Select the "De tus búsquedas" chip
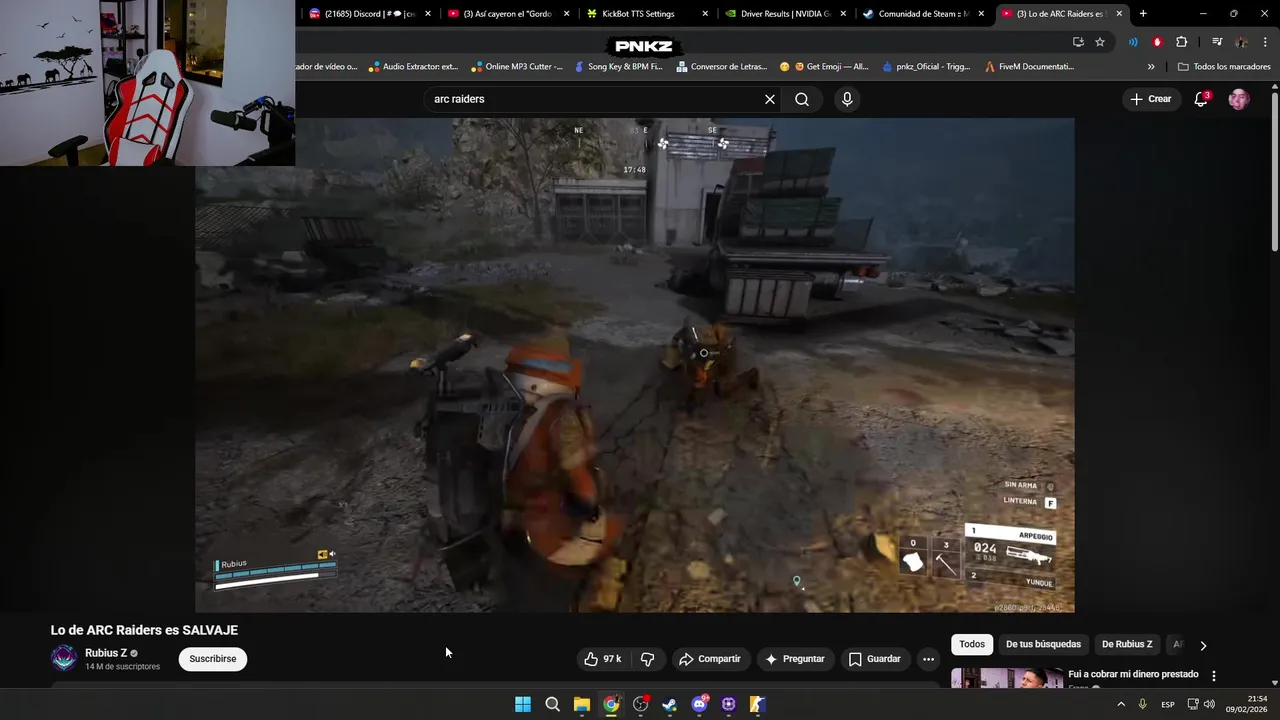 (1043, 644)
